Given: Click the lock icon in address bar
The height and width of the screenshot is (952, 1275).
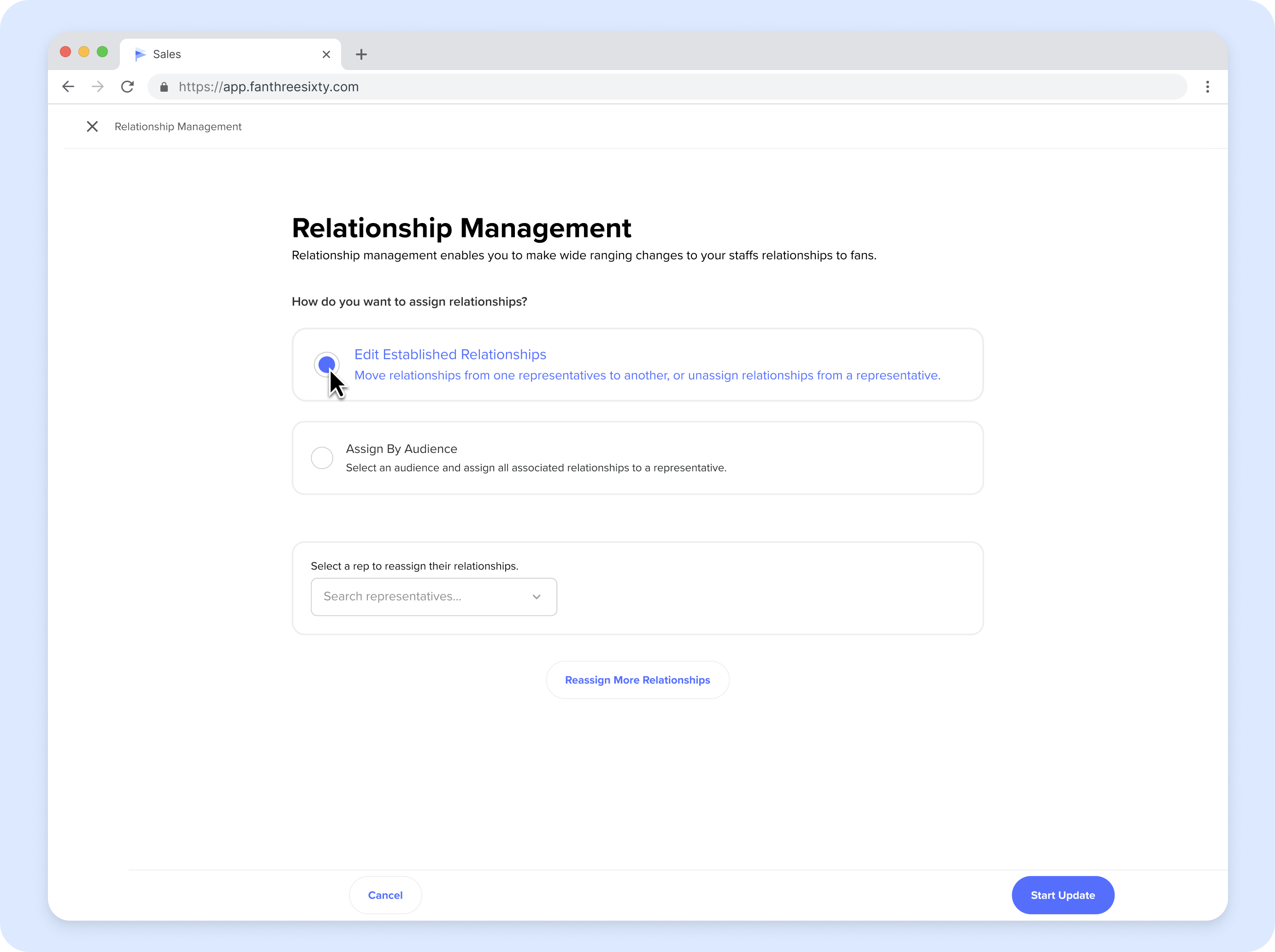Looking at the screenshot, I should pyautogui.click(x=164, y=87).
